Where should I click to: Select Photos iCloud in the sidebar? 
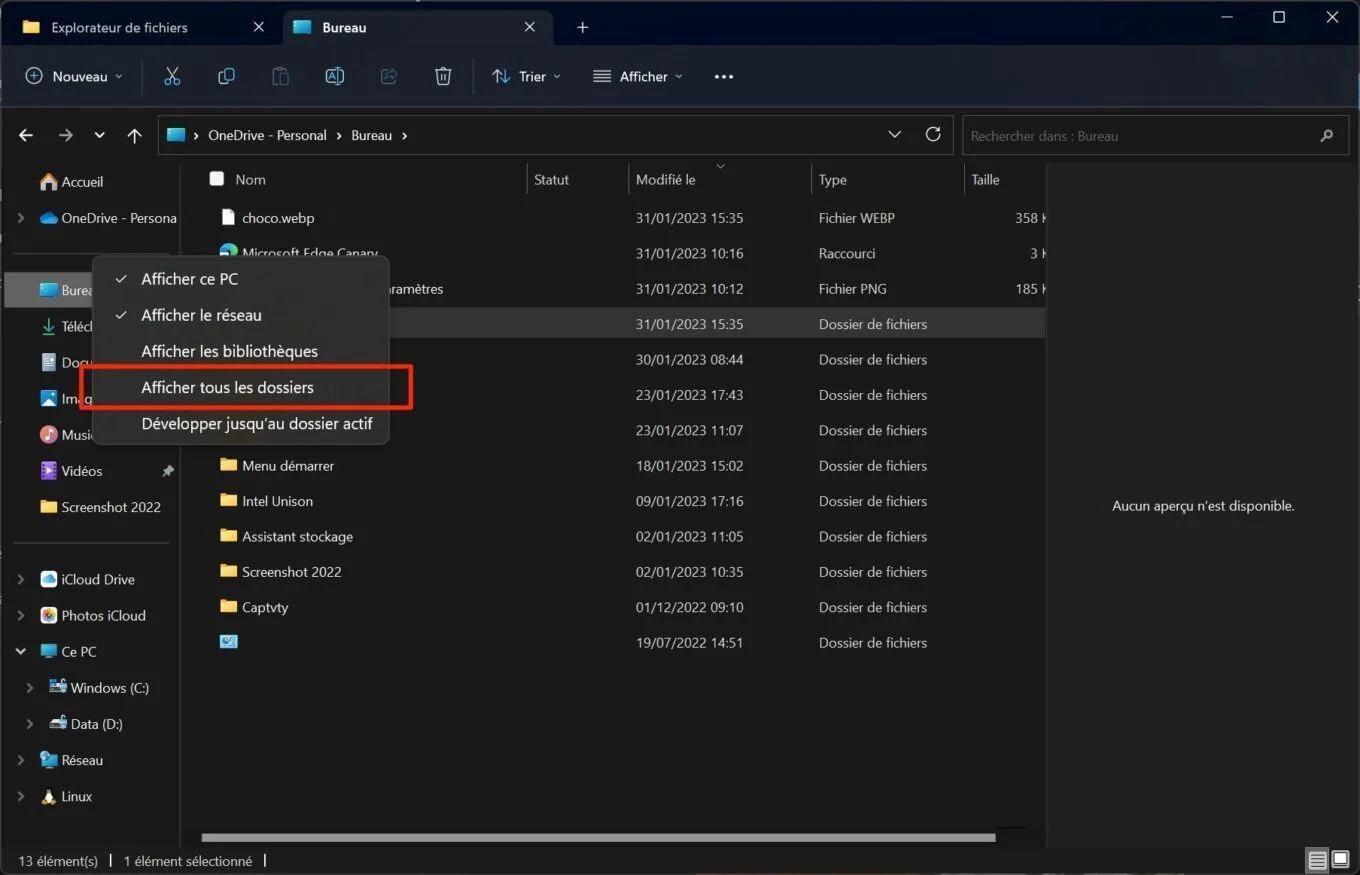pyautogui.click(x=93, y=616)
